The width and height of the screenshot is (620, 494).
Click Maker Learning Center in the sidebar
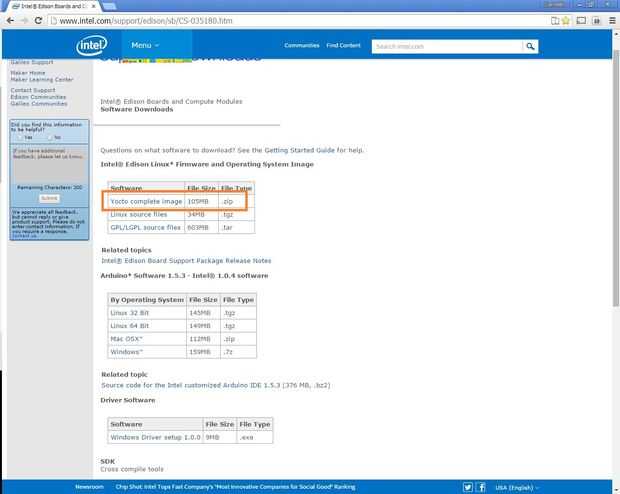click(x=42, y=79)
